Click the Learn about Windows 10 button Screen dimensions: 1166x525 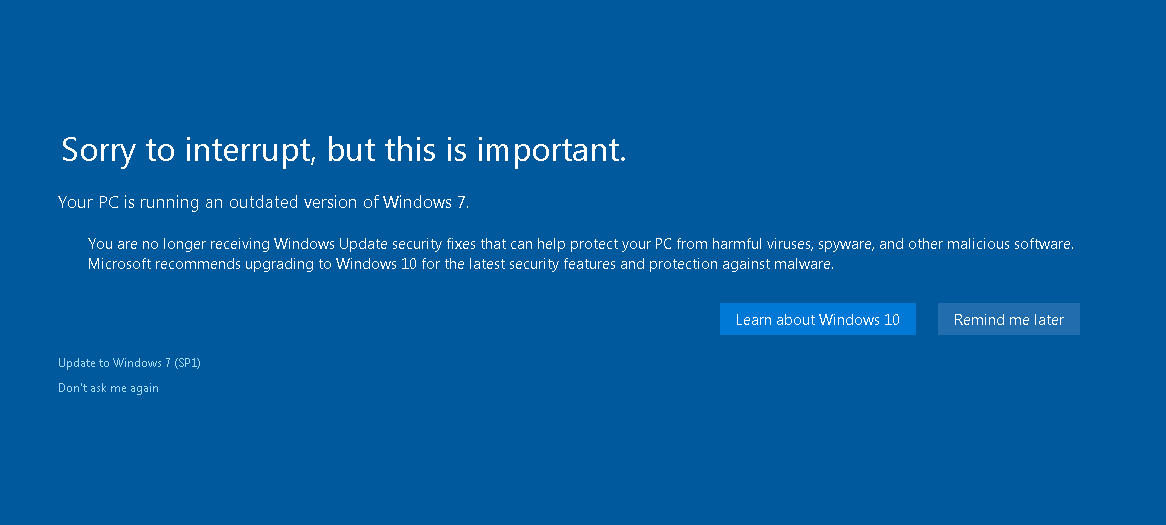(817, 320)
